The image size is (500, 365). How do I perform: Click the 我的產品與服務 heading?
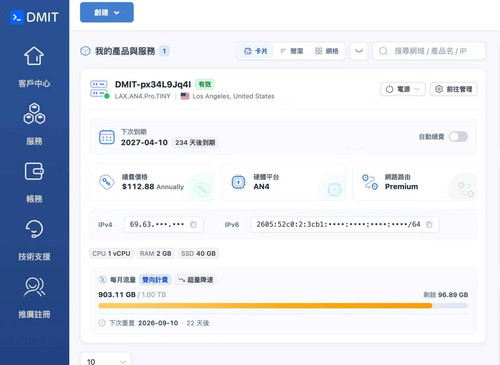tap(125, 51)
